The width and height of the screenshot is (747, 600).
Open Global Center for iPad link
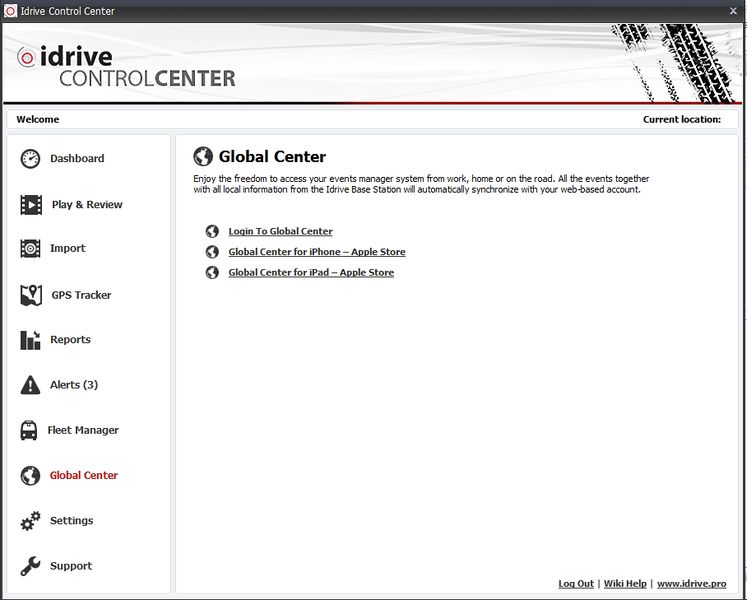pyautogui.click(x=310, y=272)
